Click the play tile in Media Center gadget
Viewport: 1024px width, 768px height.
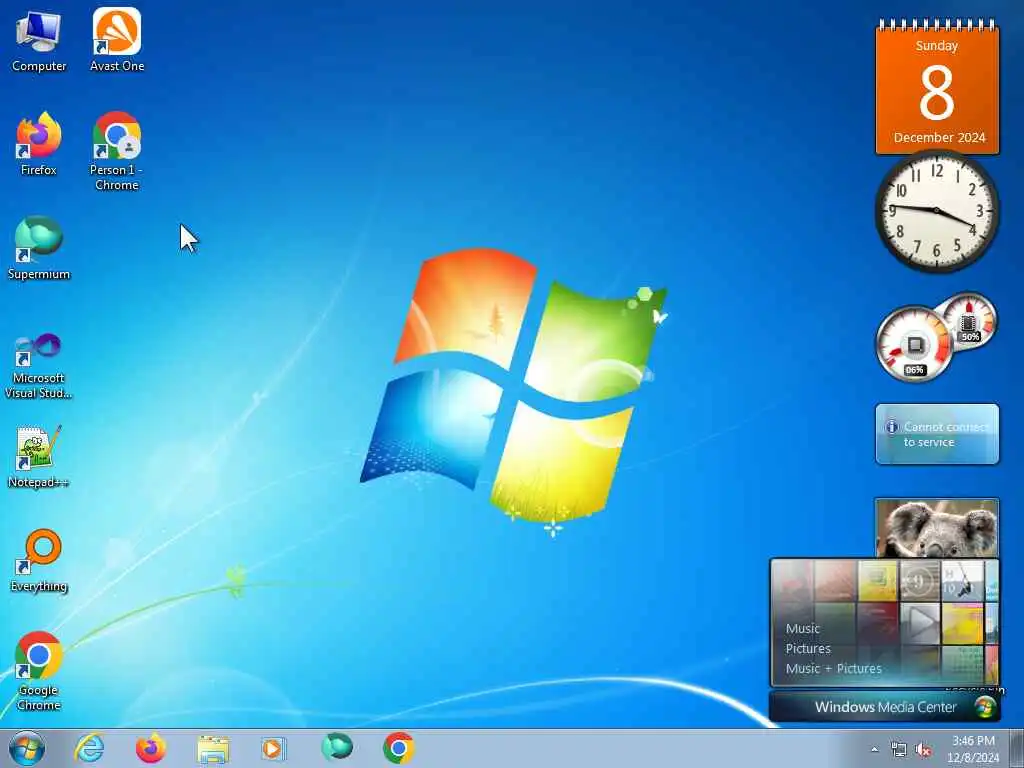tap(920, 623)
